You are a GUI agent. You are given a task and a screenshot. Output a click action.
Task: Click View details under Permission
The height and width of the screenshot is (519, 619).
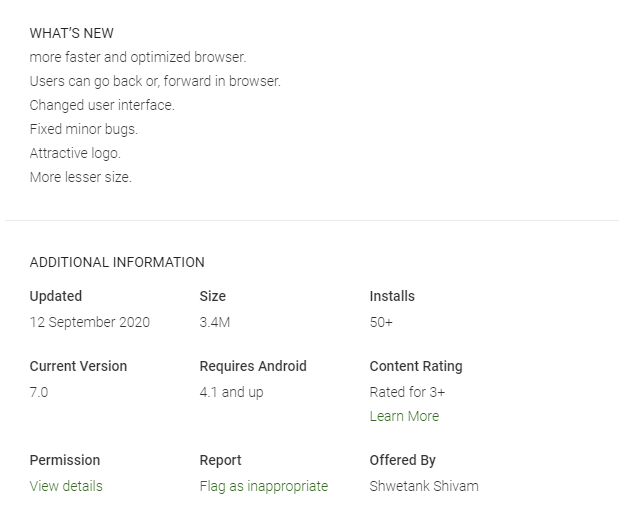click(x=66, y=486)
